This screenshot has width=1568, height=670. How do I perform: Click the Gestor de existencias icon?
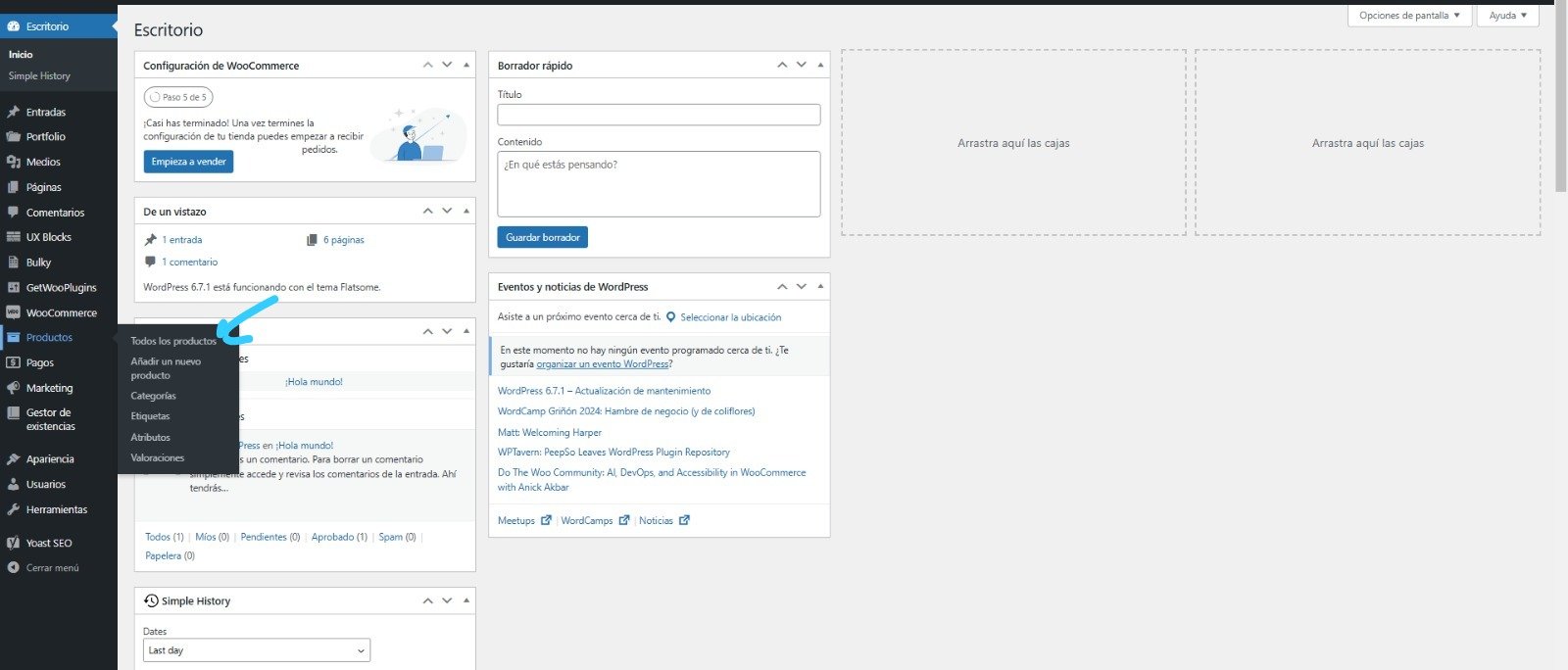tap(14, 412)
